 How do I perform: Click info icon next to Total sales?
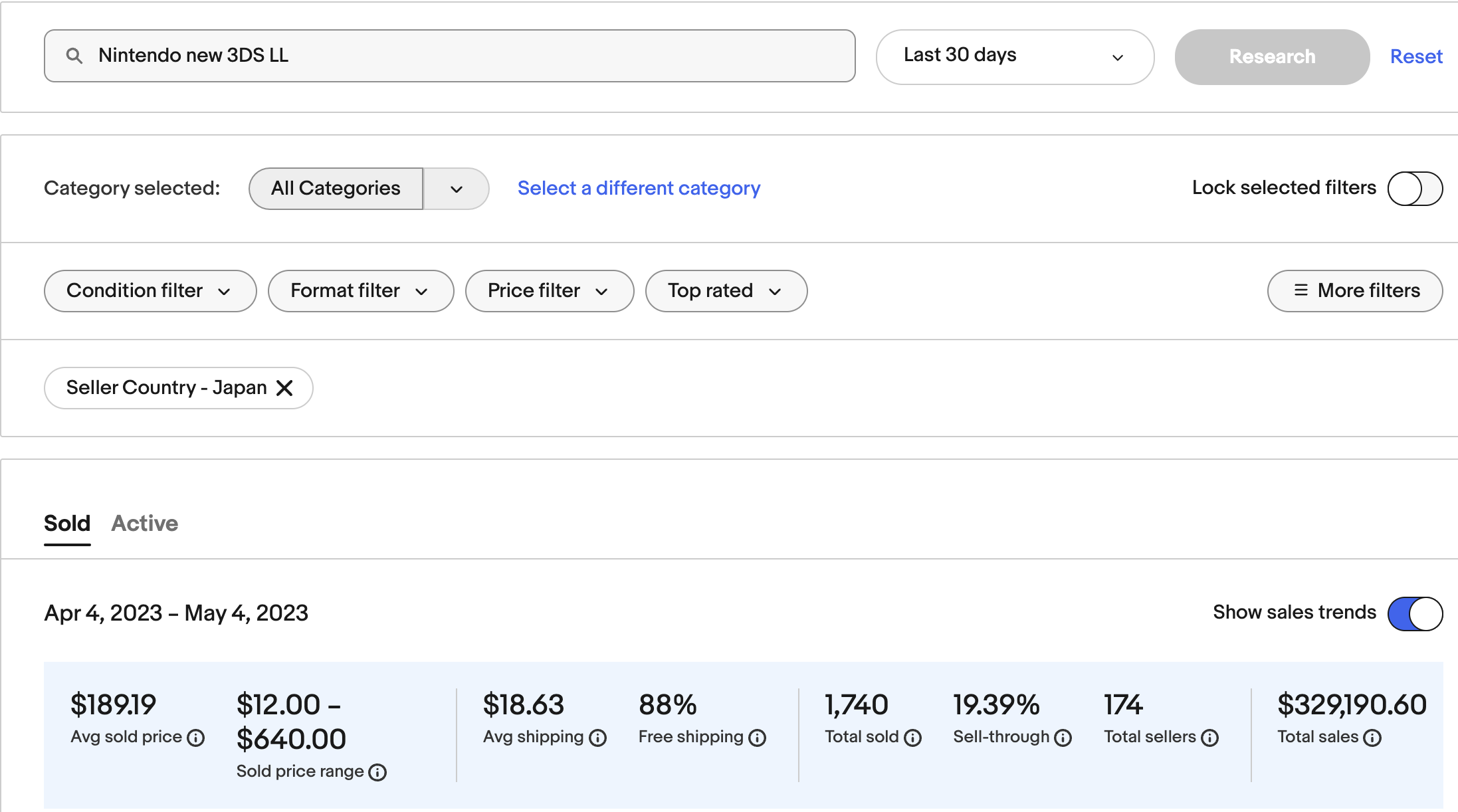[1372, 738]
